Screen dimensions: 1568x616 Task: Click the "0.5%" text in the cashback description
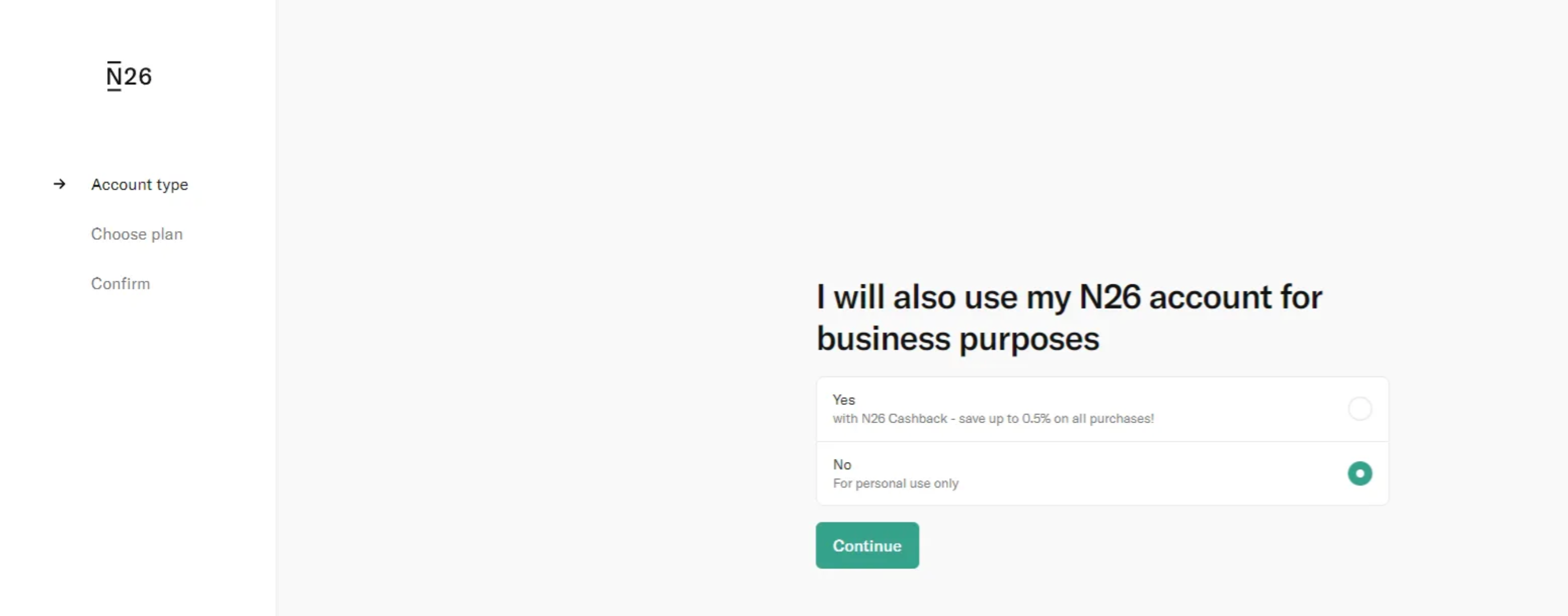pyautogui.click(x=1036, y=418)
